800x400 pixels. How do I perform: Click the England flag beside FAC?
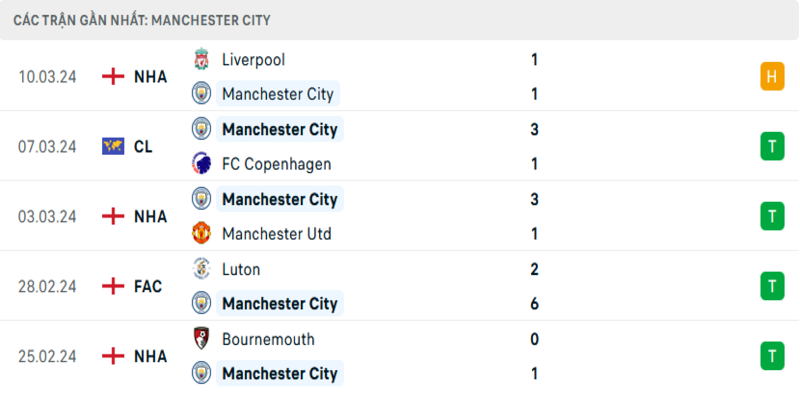click(x=113, y=286)
